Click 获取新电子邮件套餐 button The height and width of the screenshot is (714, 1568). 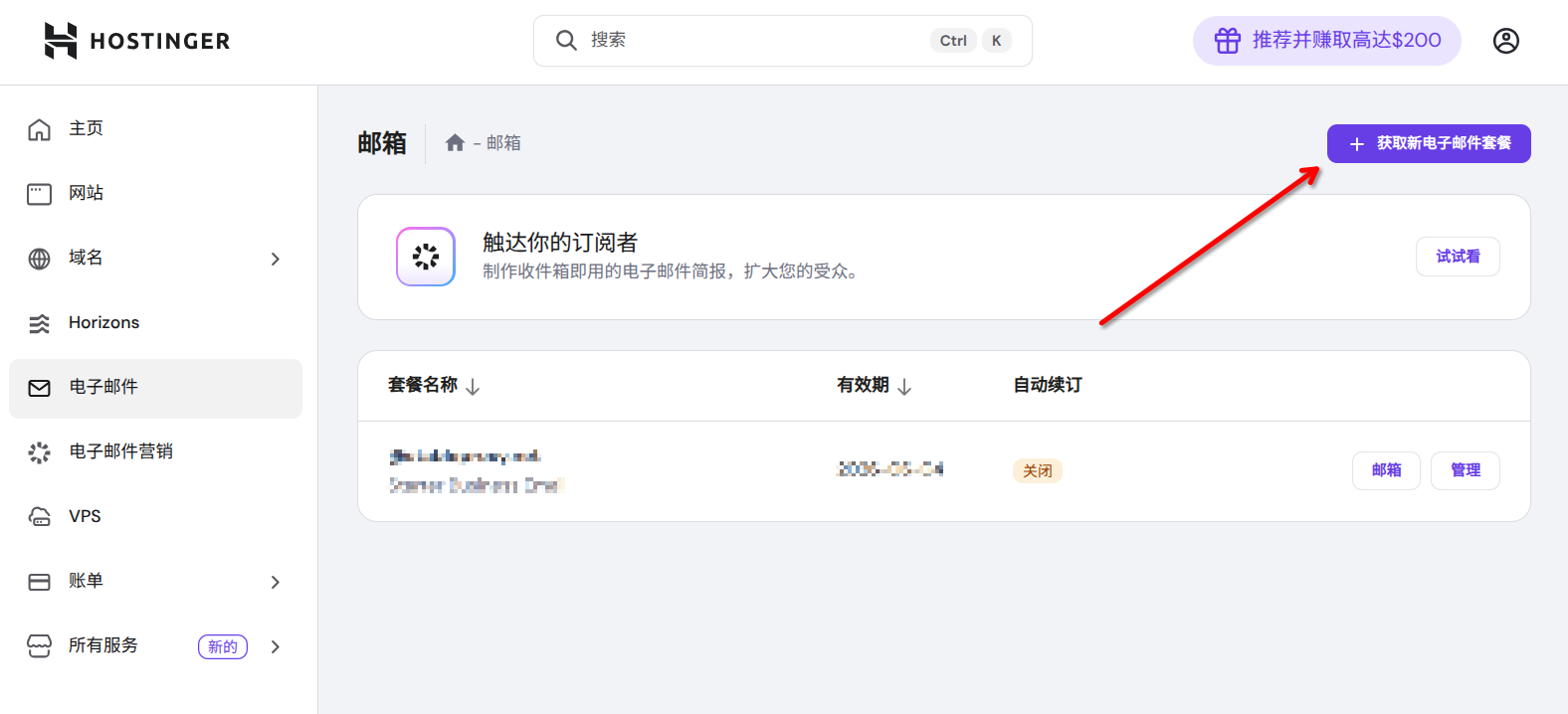pyautogui.click(x=1429, y=144)
